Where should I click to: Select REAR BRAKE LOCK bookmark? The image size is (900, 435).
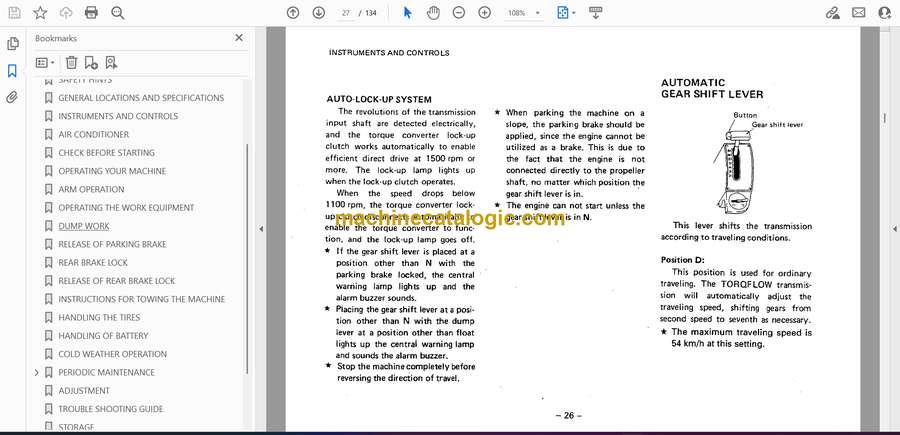(93, 262)
